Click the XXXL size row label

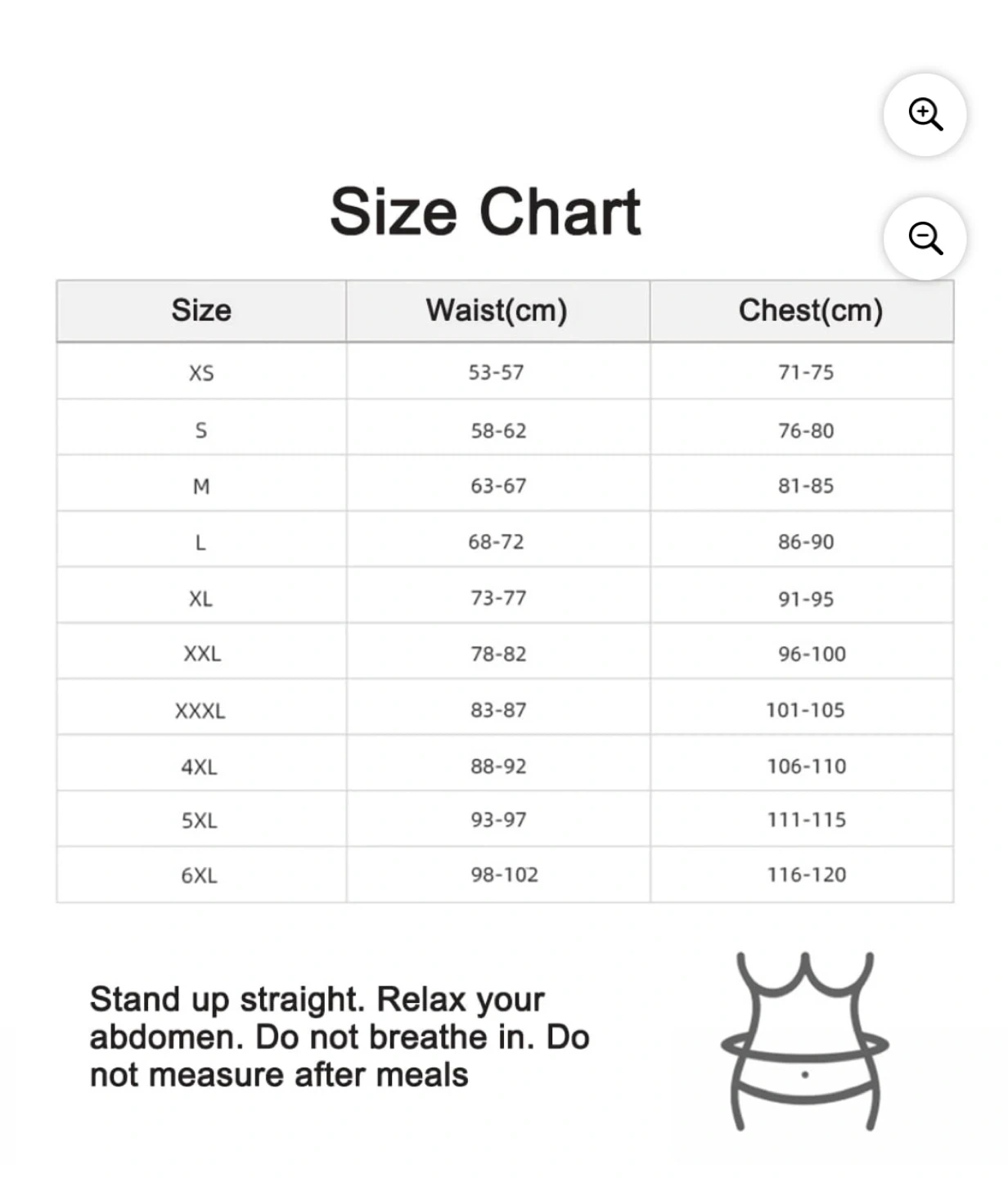[200, 711]
